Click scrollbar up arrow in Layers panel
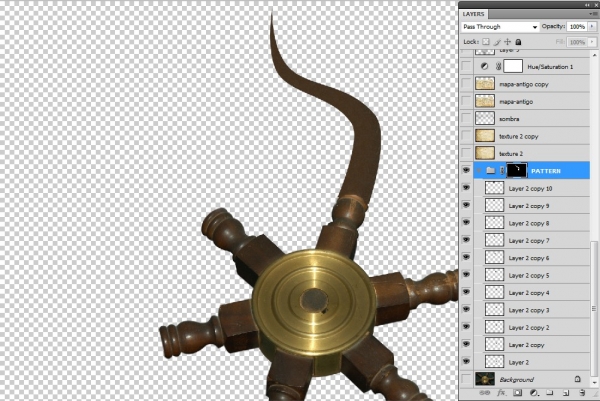 (594, 55)
